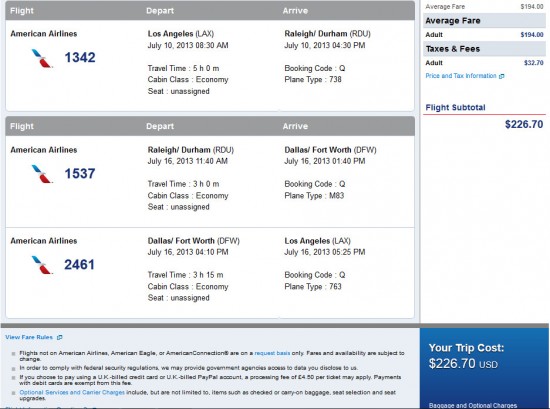Click the Depart column header of the return flight
This screenshot has height=409, width=550.
160,126
